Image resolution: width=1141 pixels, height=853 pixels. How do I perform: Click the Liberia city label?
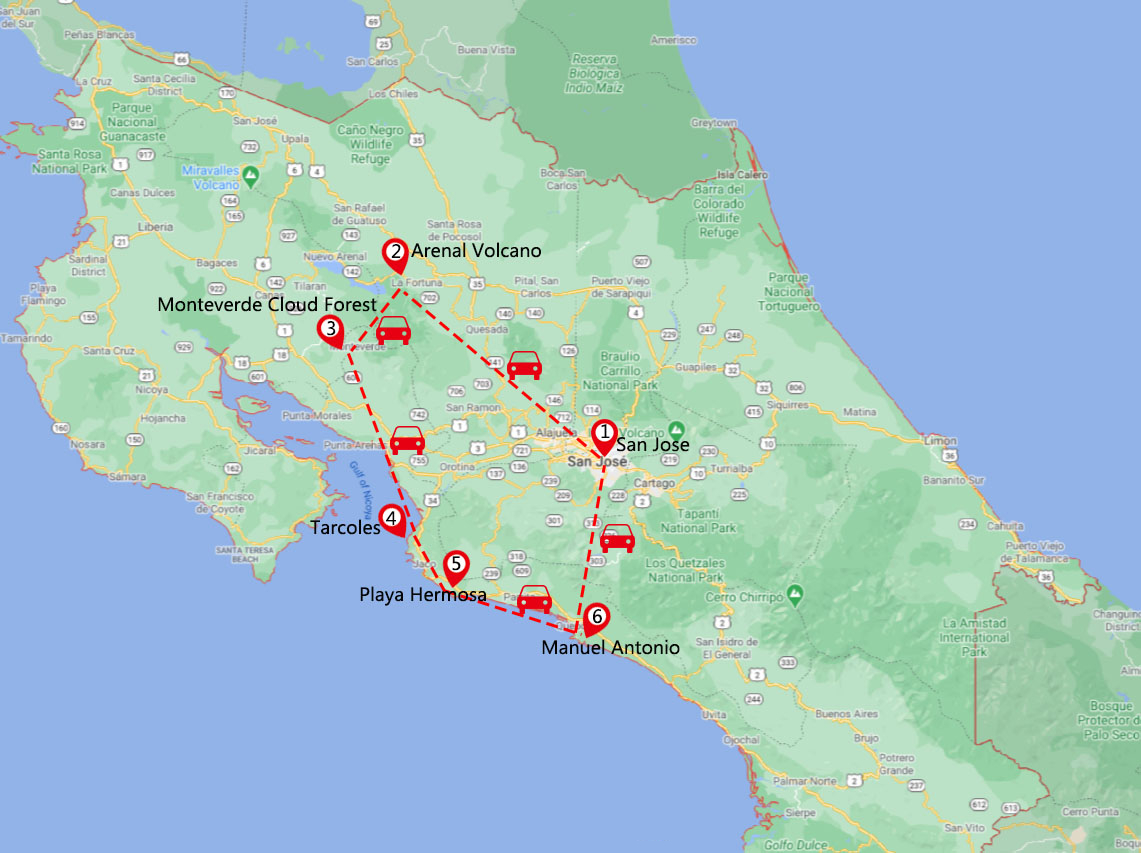pos(155,227)
